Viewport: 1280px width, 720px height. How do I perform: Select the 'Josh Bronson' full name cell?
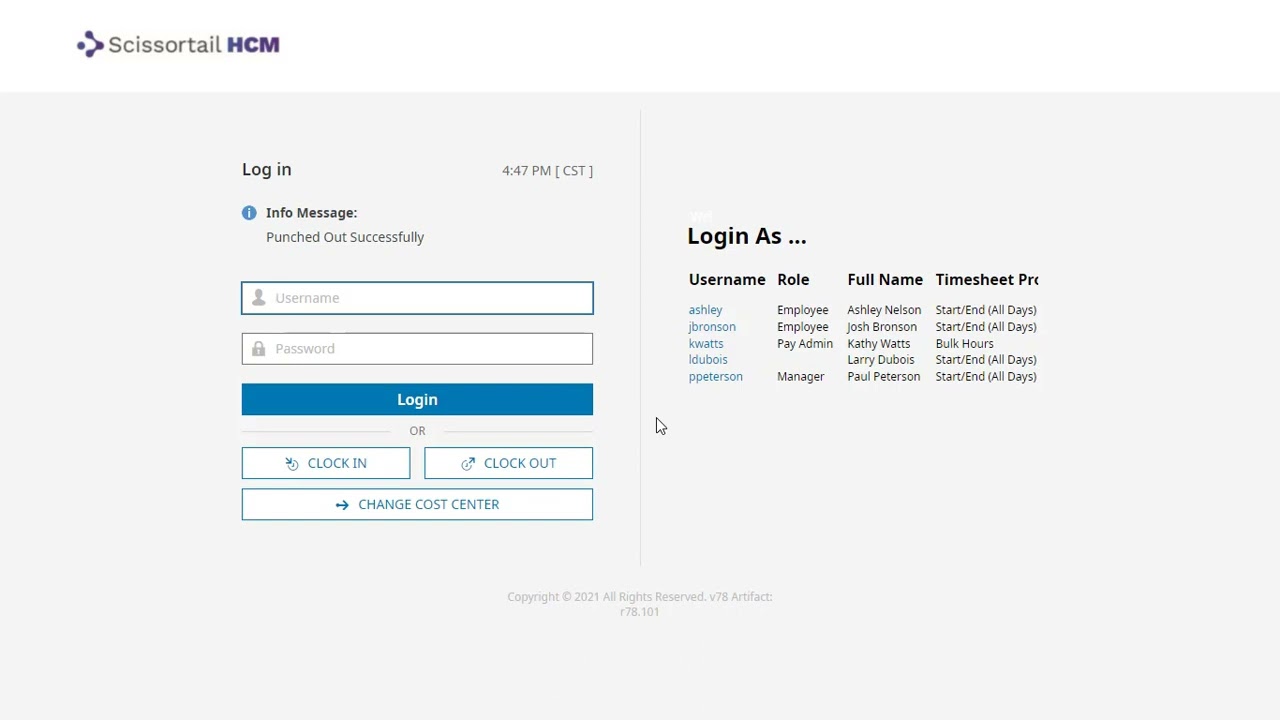[x=882, y=327]
